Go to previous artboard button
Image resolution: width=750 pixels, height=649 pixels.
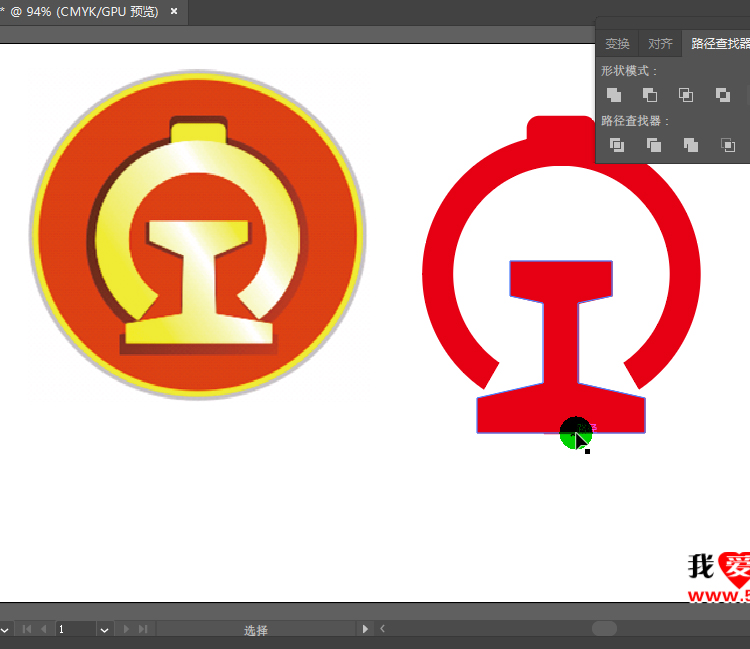[x=44, y=629]
